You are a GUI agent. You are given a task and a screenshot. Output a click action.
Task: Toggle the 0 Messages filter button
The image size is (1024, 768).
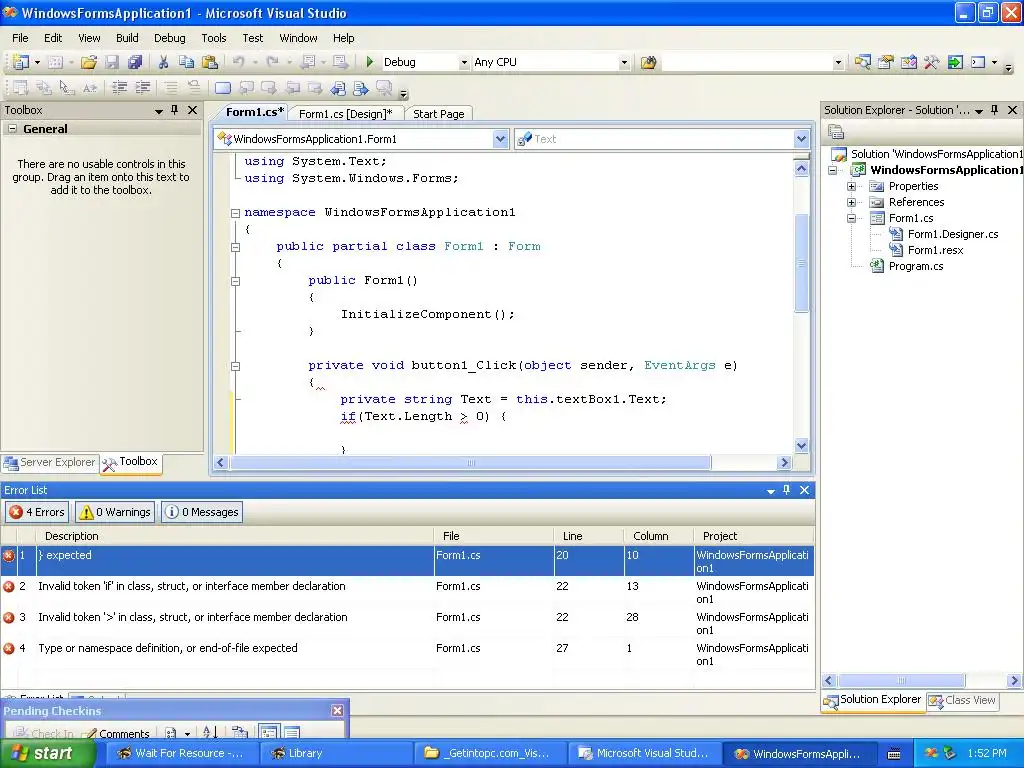[202, 512]
